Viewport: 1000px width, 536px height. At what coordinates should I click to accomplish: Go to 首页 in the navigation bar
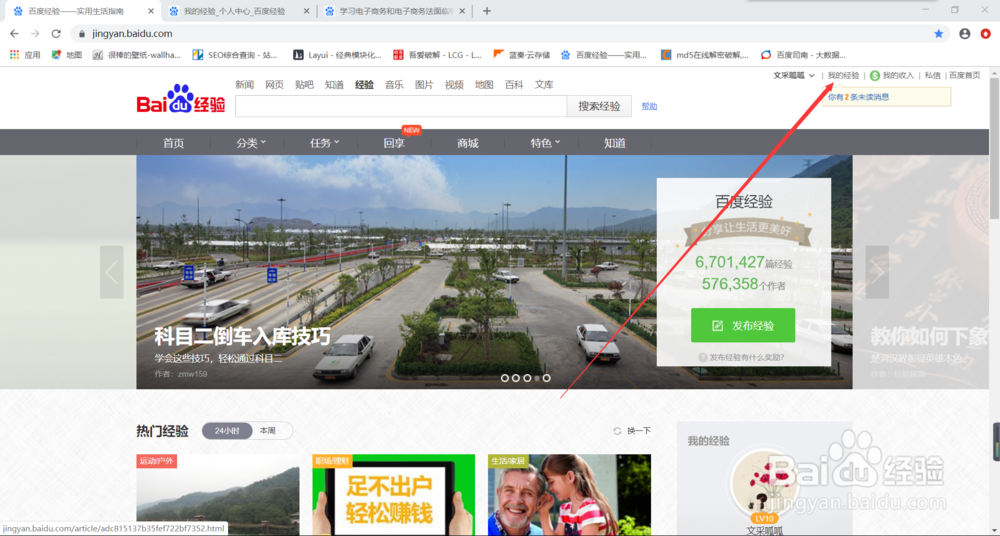click(173, 143)
